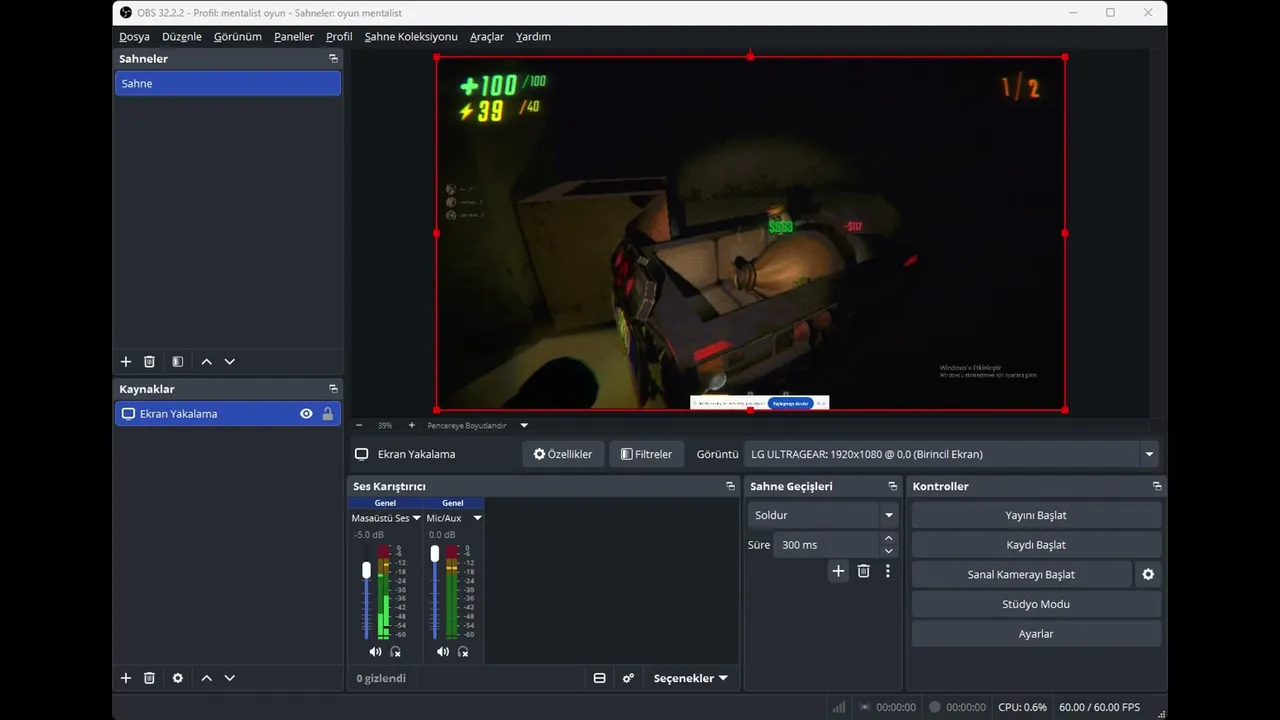
Task: Click the network status icon in the status bar
Action: 839,707
